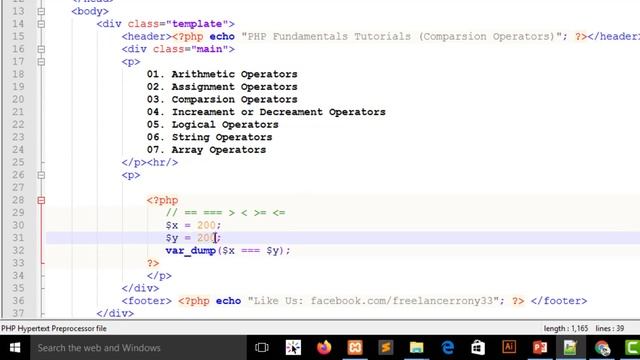Place cursor in 02. Assignment Operators line
The image size is (640, 360).
pos(222,87)
